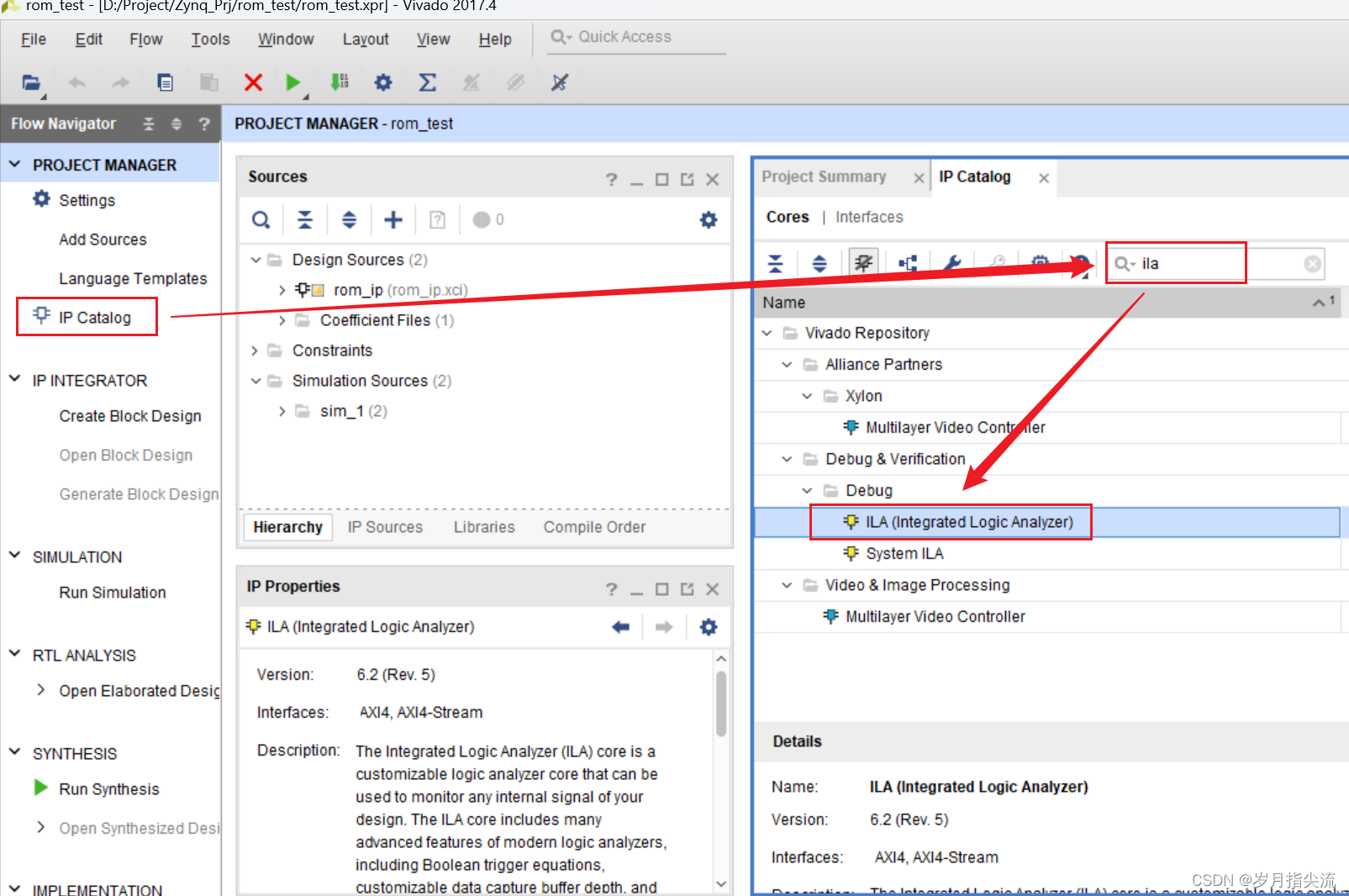Open Language Templates
The image size is (1349, 896).
133,278
